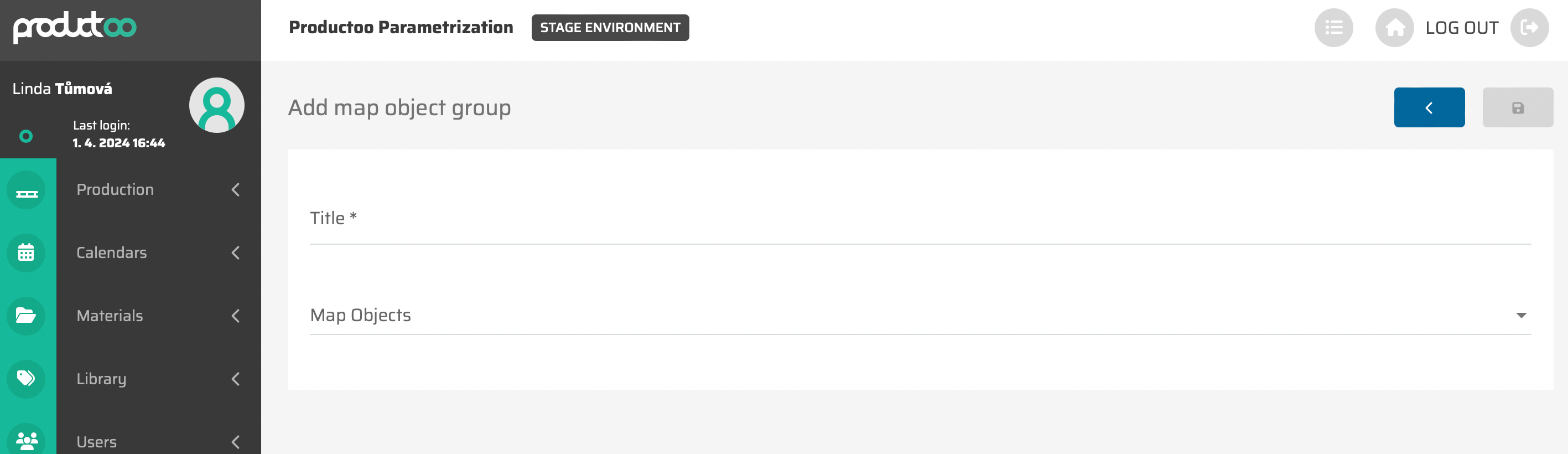
Task: Open the list menu icon in header
Action: tap(1333, 28)
